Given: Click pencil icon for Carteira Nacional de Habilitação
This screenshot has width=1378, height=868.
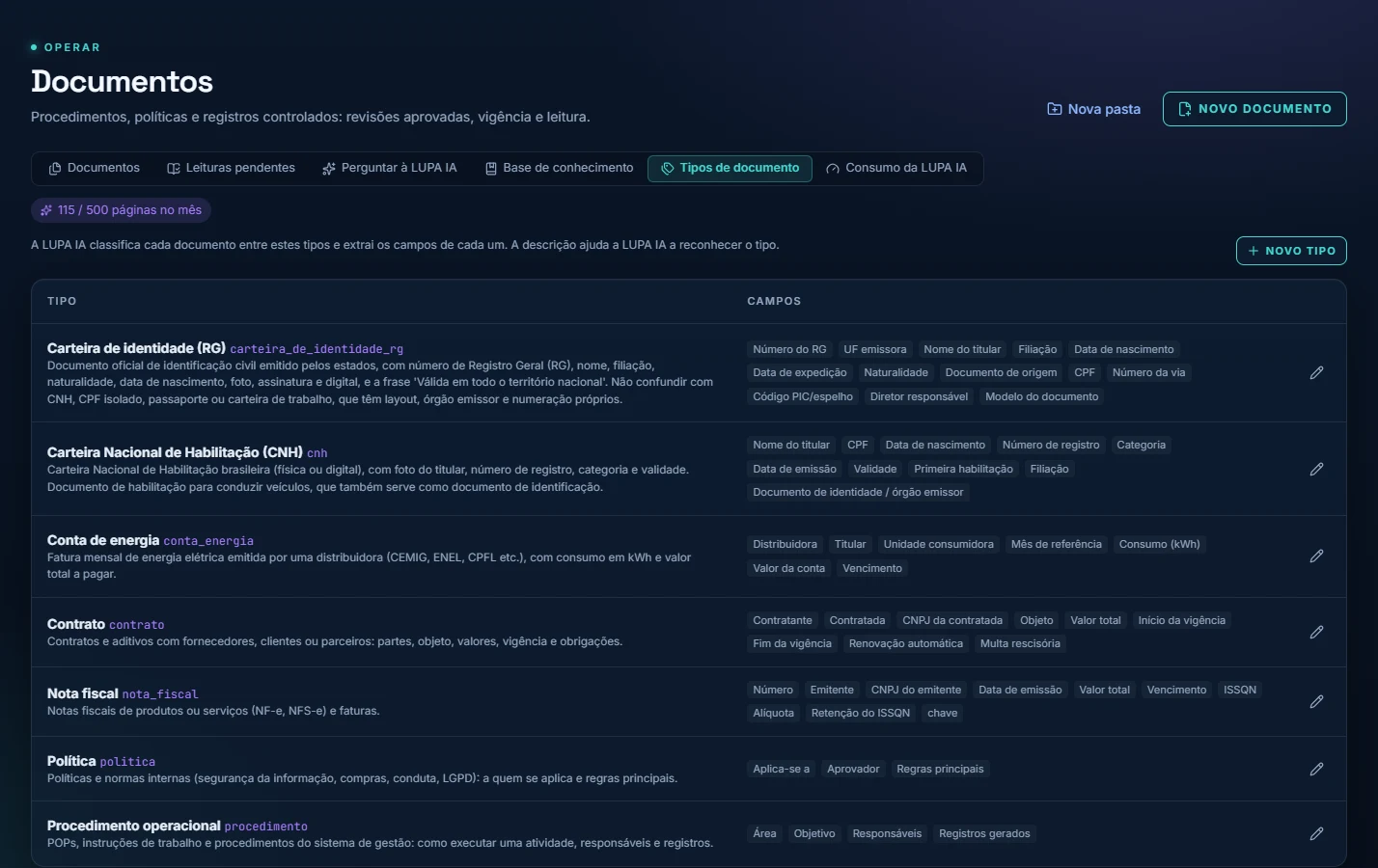Looking at the screenshot, I should [x=1316, y=469].
